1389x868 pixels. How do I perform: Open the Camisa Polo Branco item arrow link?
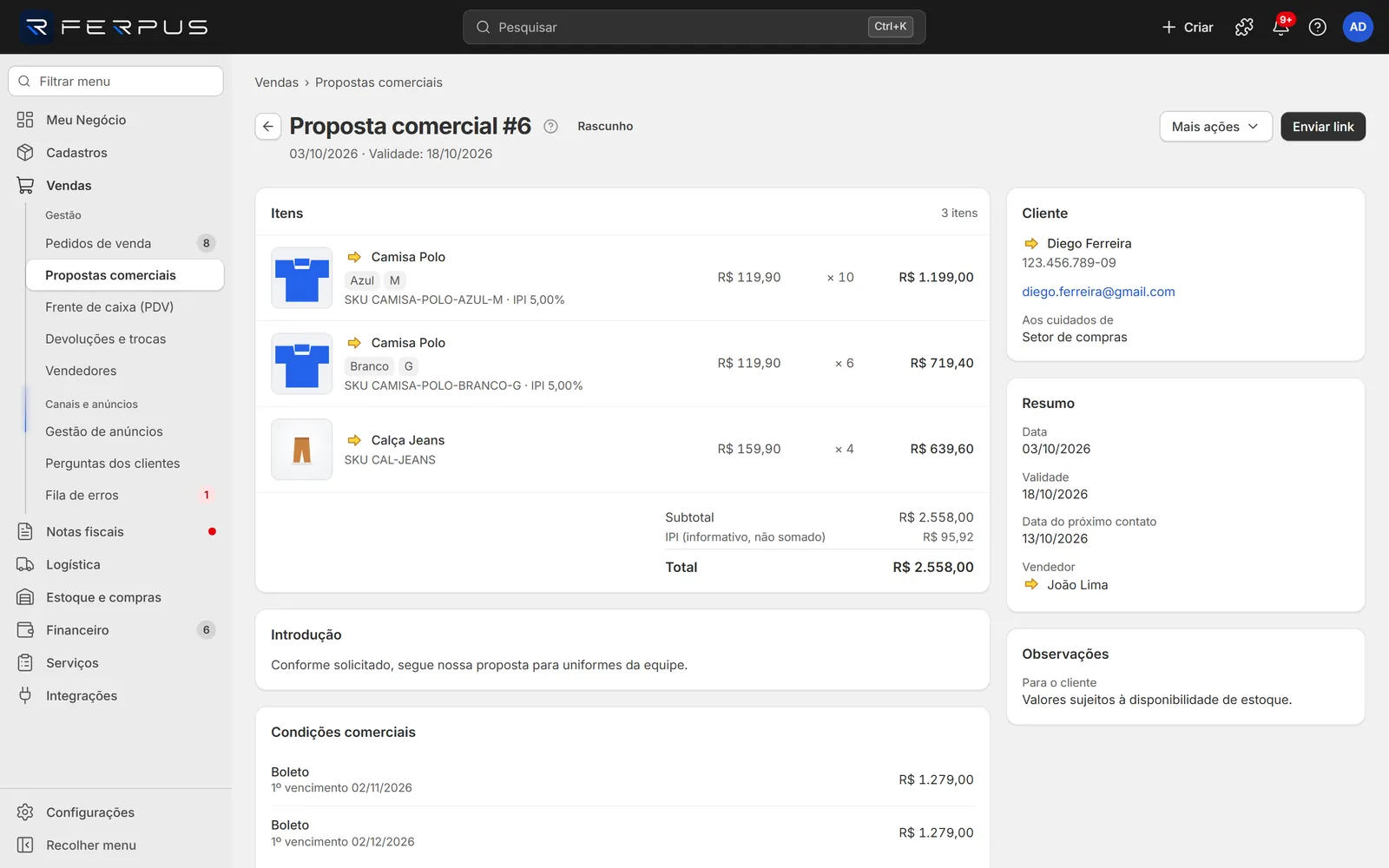coord(354,343)
